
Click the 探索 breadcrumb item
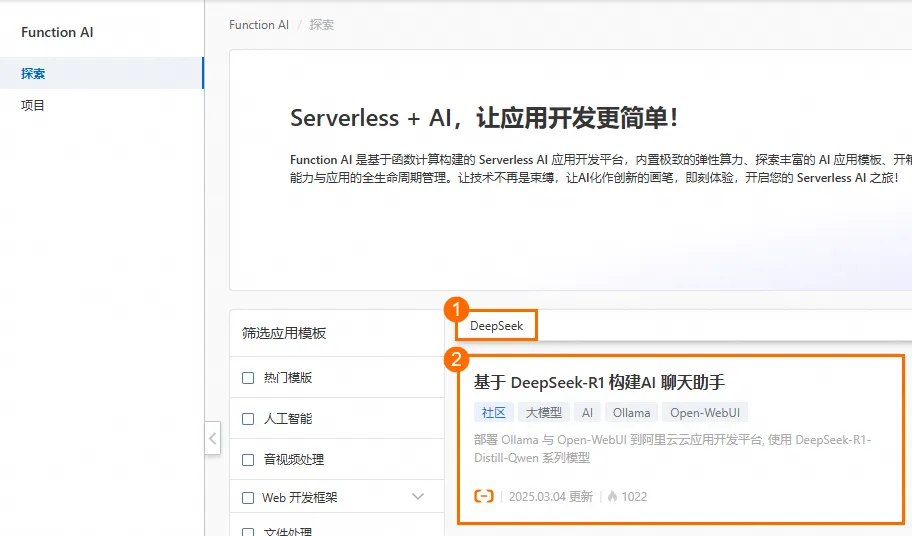pos(322,25)
